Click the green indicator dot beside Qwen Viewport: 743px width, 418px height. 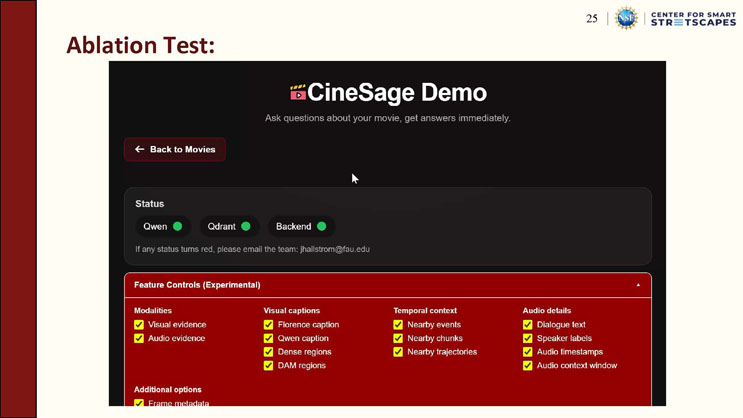pos(178,227)
